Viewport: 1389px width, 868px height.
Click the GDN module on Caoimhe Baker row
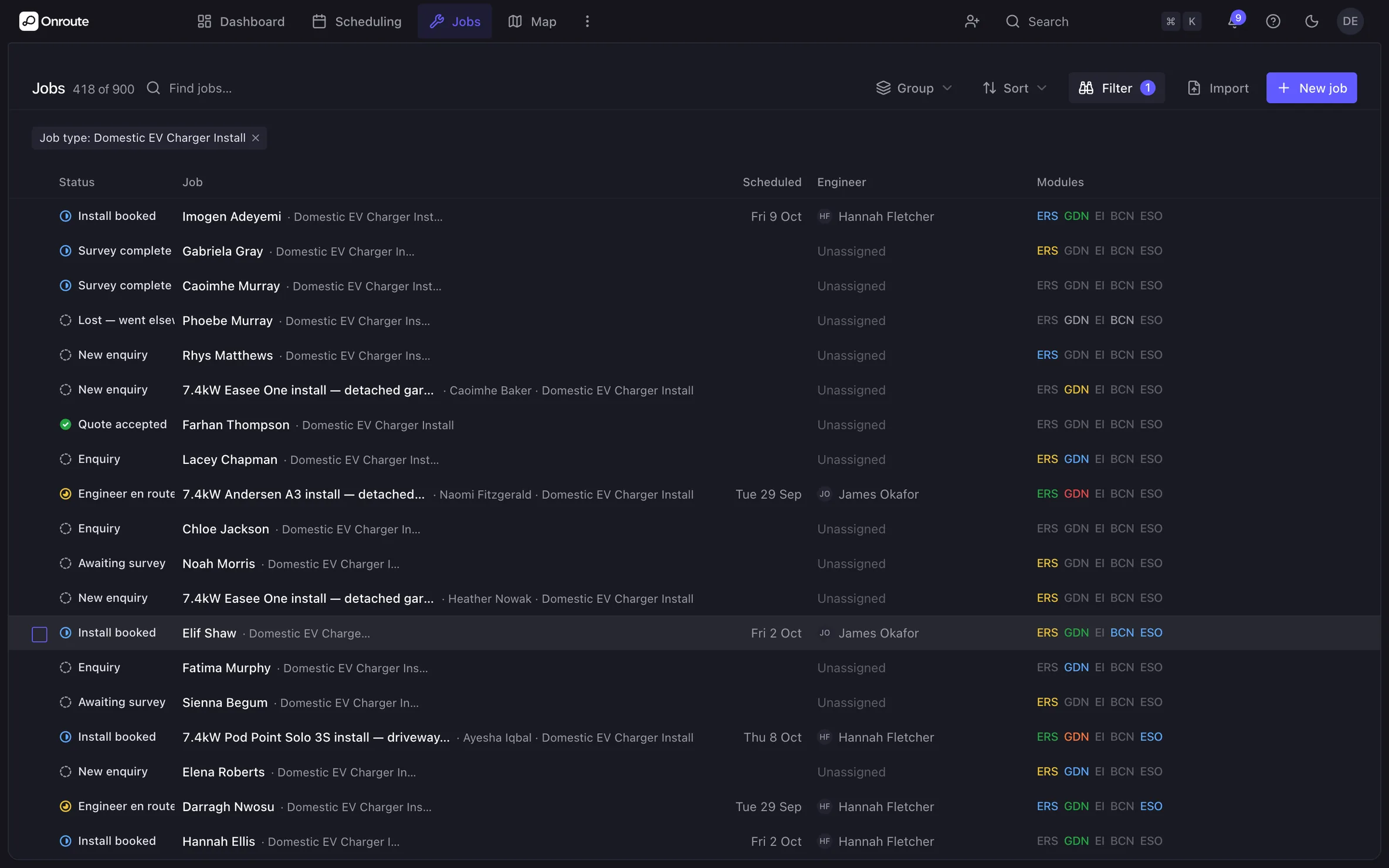pos(1076,389)
